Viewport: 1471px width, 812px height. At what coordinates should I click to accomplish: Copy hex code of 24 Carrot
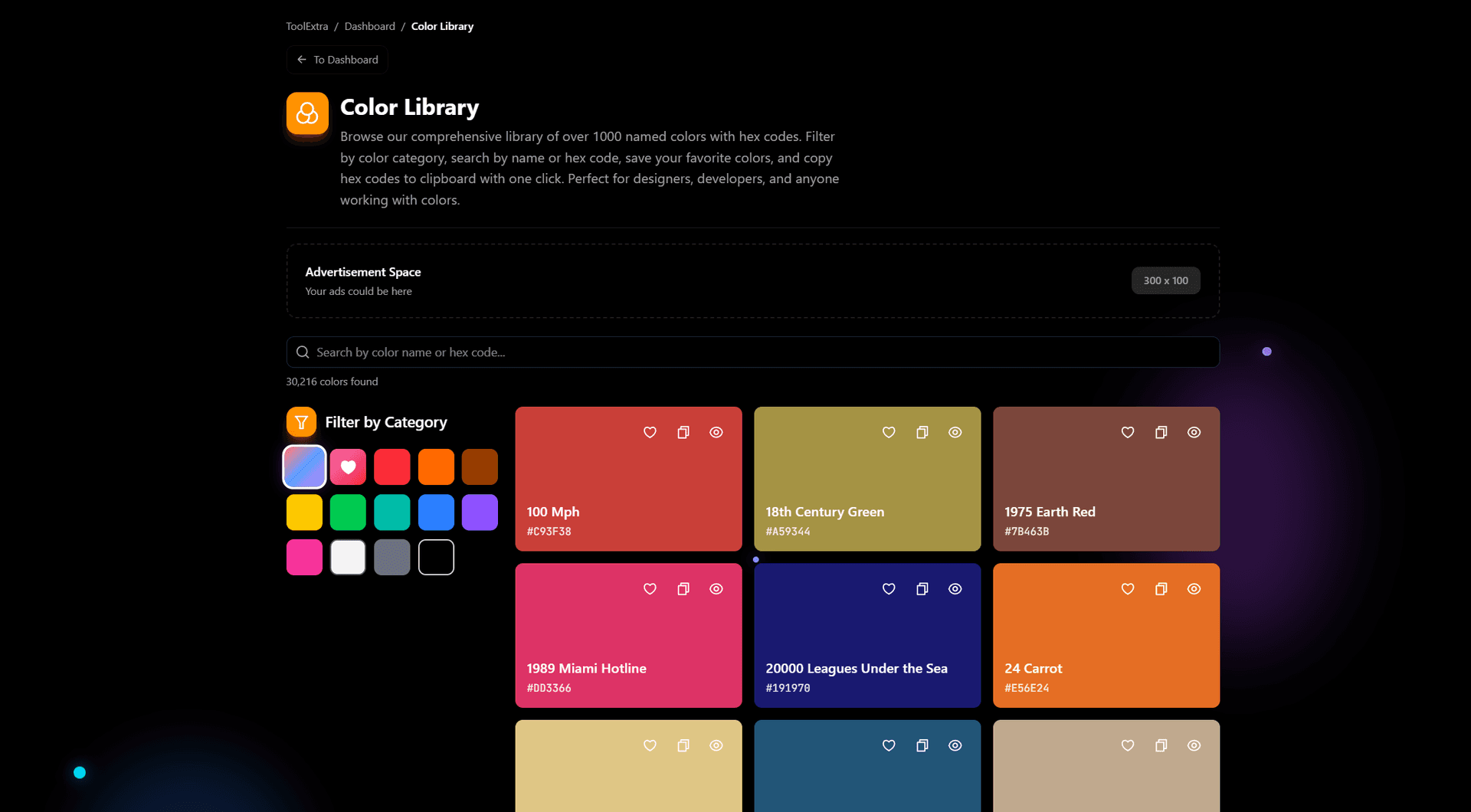click(x=1161, y=589)
